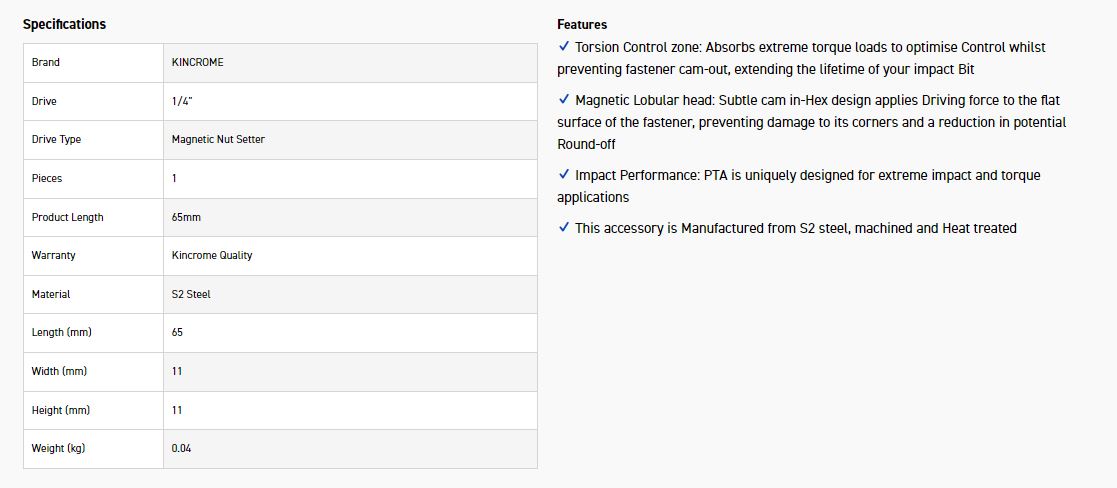Screen dimensions: 1117x488
Task: Click the checkmark beside S2 steel feature
Action: click(x=564, y=228)
